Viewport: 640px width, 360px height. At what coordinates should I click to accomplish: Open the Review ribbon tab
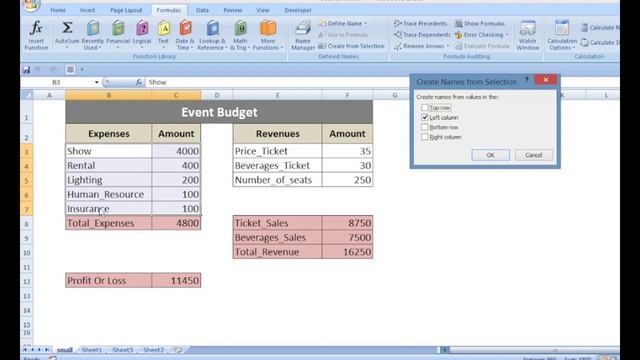tap(233, 10)
